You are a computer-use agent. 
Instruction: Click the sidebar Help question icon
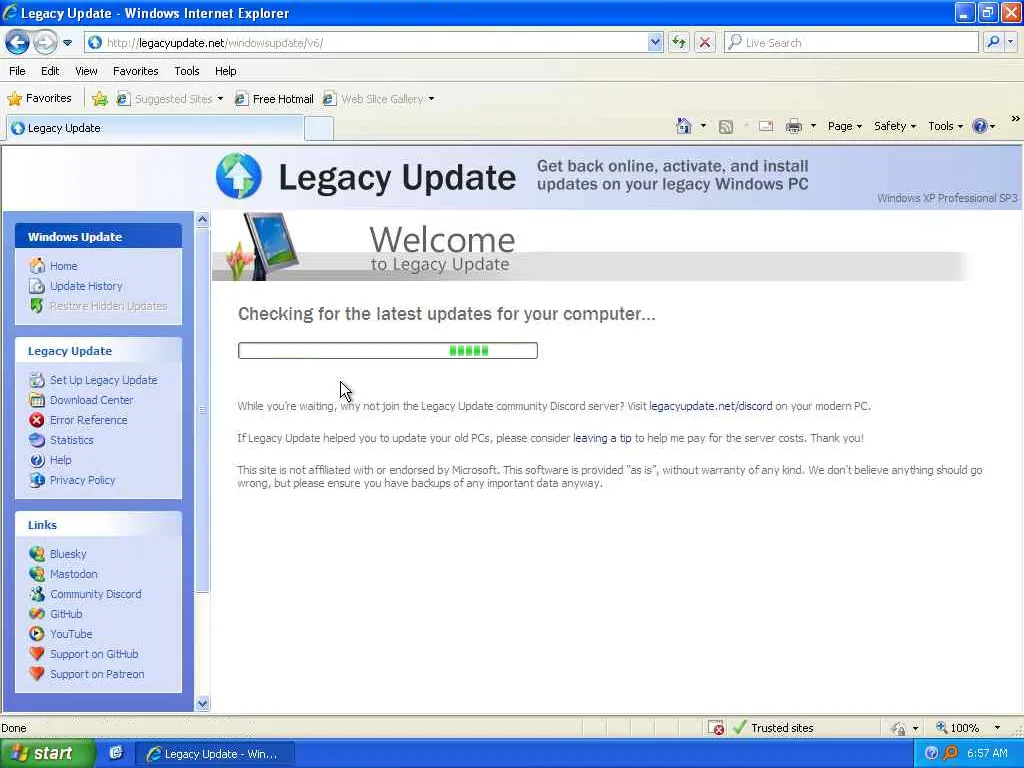37,460
